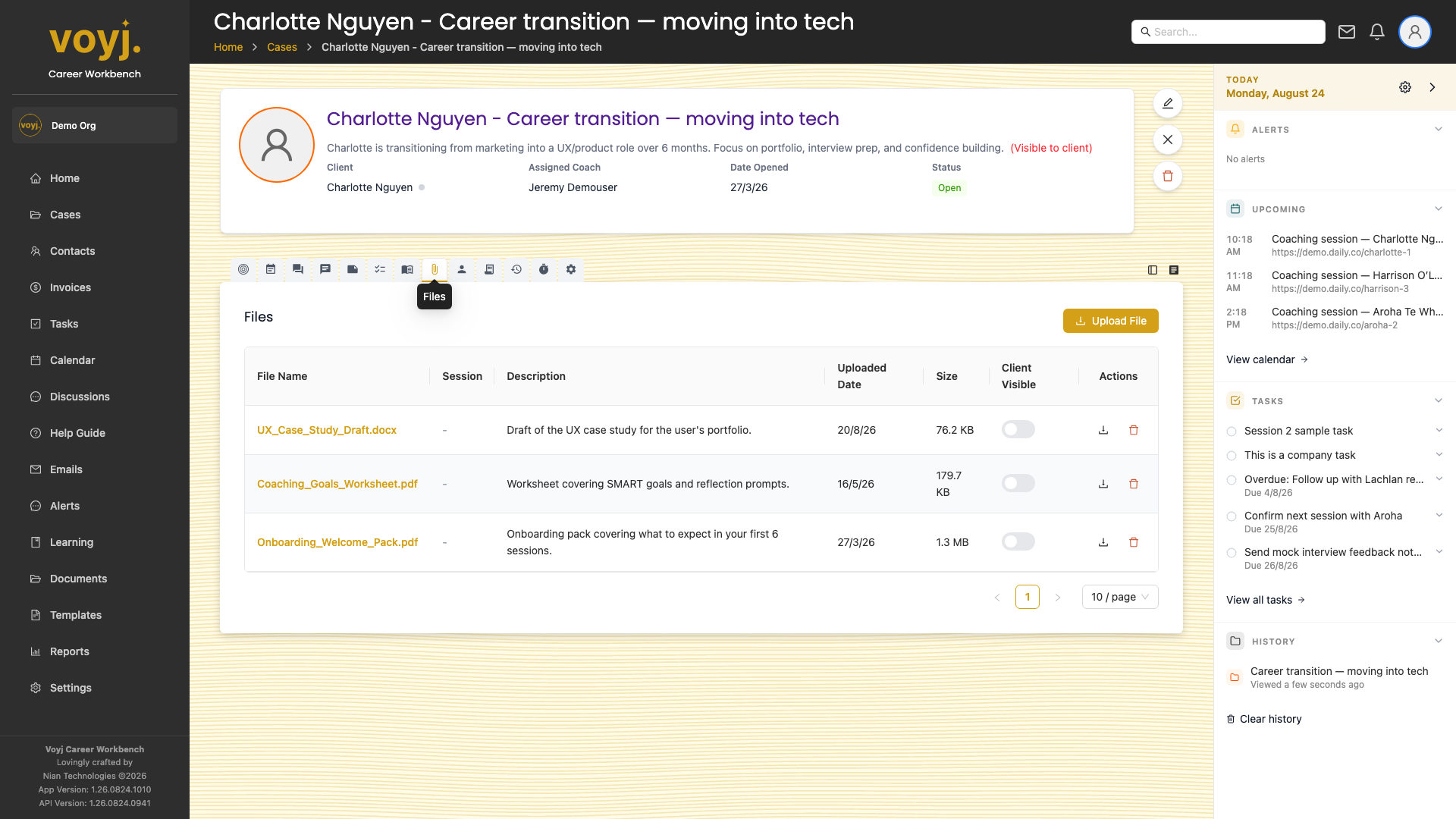This screenshot has width=1456, height=819.
Task: Click the Search input field
Action: [1228, 32]
